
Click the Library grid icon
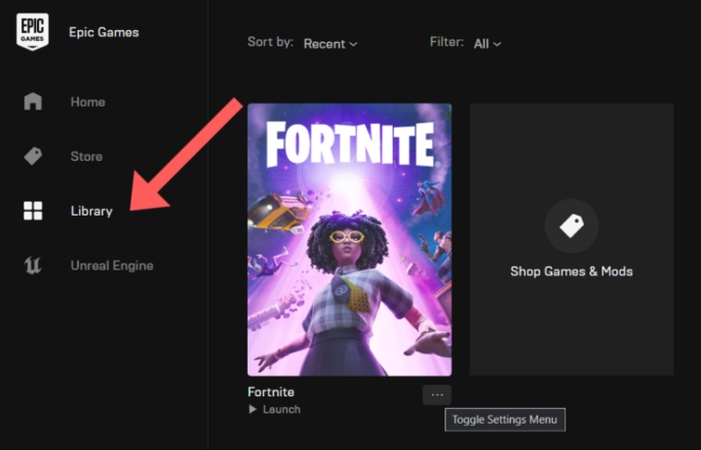(33, 210)
